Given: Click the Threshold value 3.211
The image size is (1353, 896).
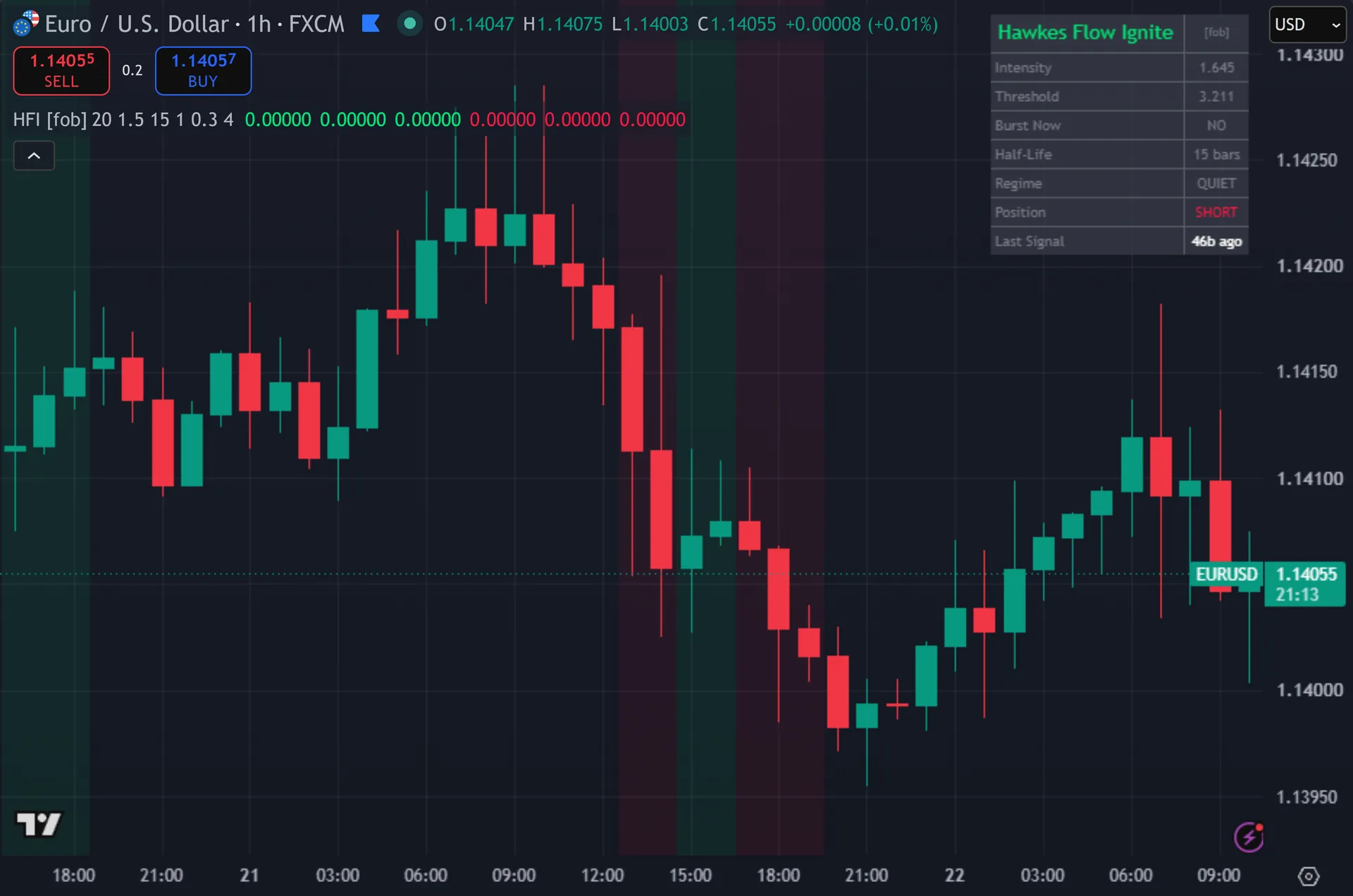Looking at the screenshot, I should click(x=1217, y=97).
